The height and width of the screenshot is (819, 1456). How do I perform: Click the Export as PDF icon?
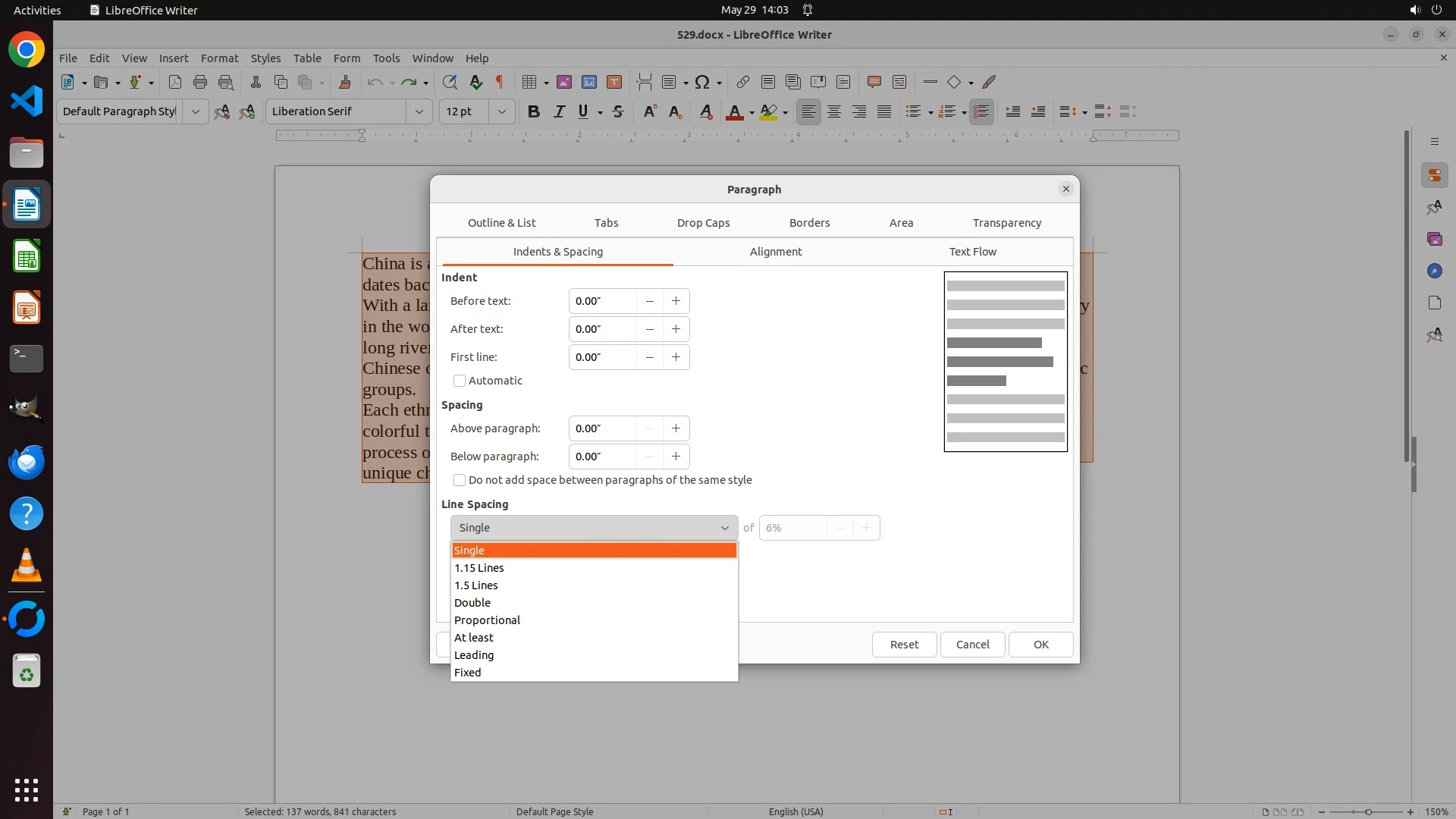(x=175, y=82)
